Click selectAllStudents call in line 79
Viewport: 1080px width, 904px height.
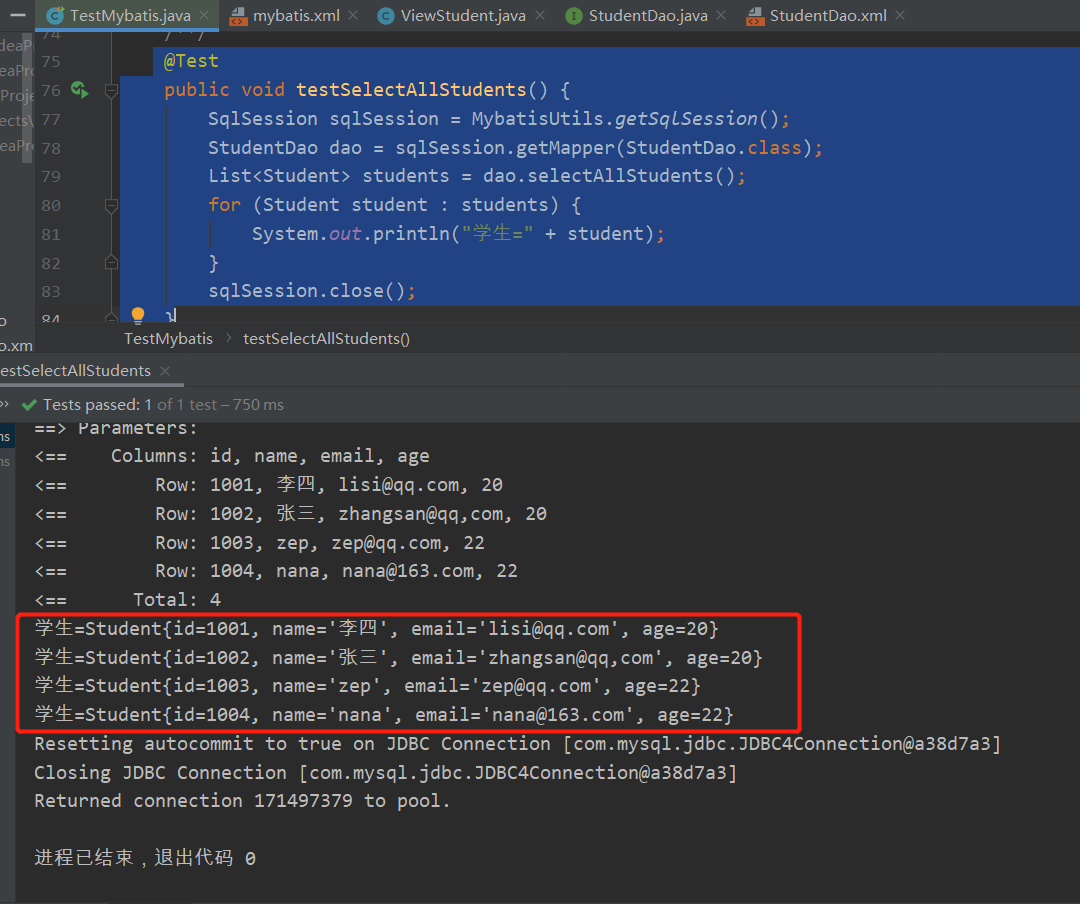[620, 176]
